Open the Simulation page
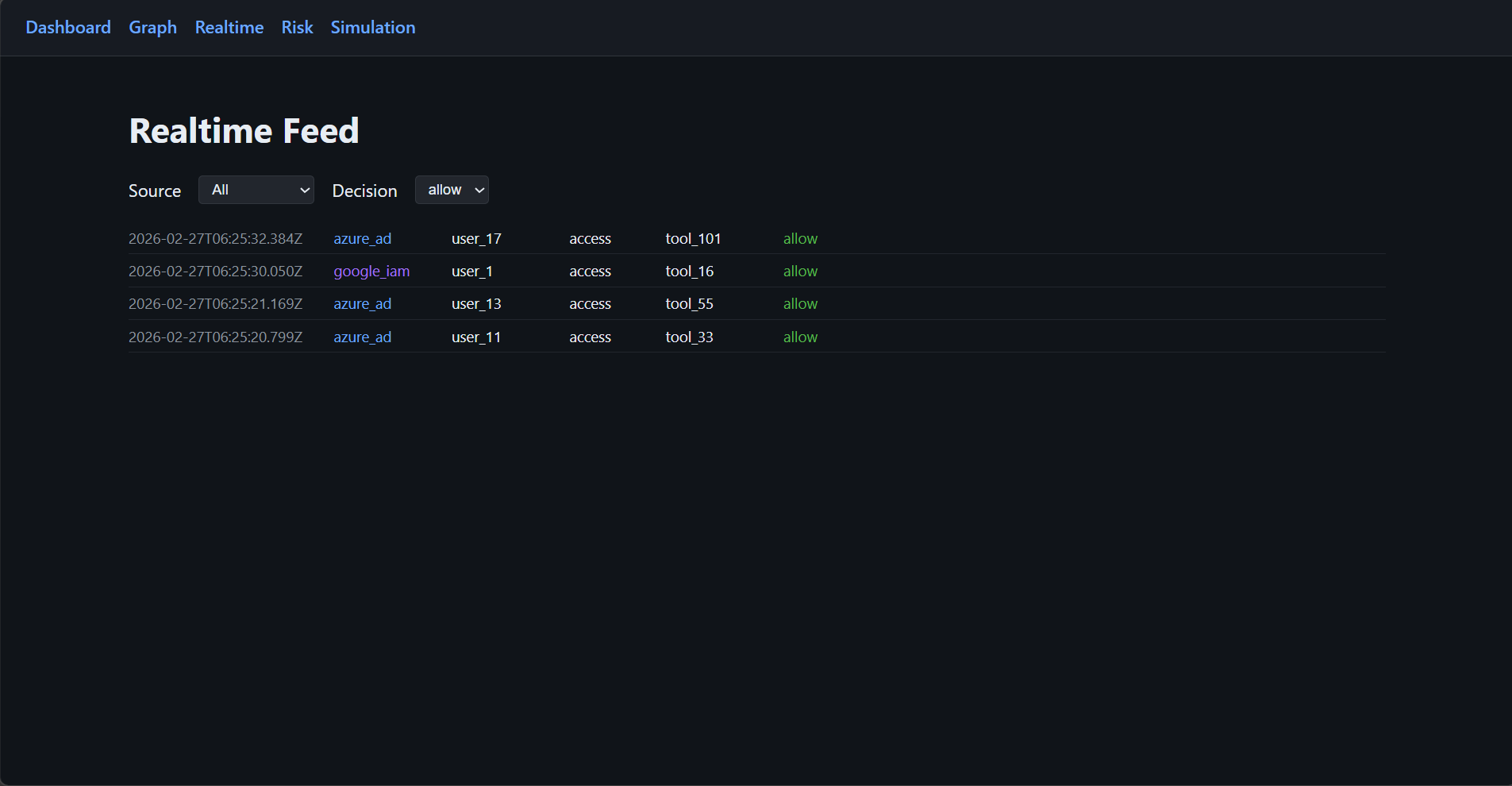Image resolution: width=1512 pixels, height=786 pixels. click(x=372, y=27)
